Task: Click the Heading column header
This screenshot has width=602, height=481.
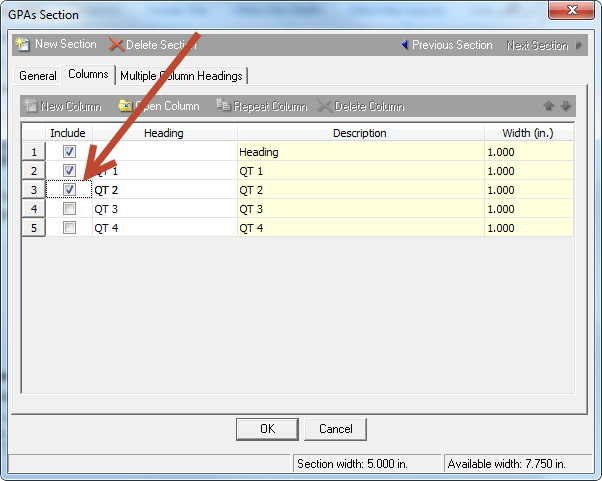Action: 164,133
